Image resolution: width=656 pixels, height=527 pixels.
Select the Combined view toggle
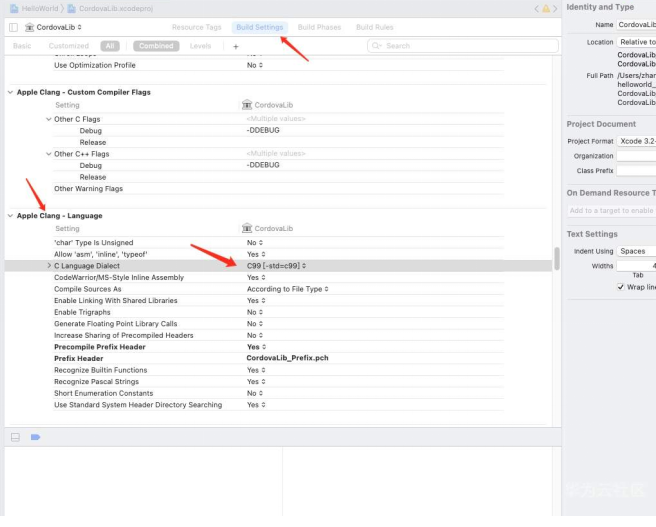pos(155,46)
